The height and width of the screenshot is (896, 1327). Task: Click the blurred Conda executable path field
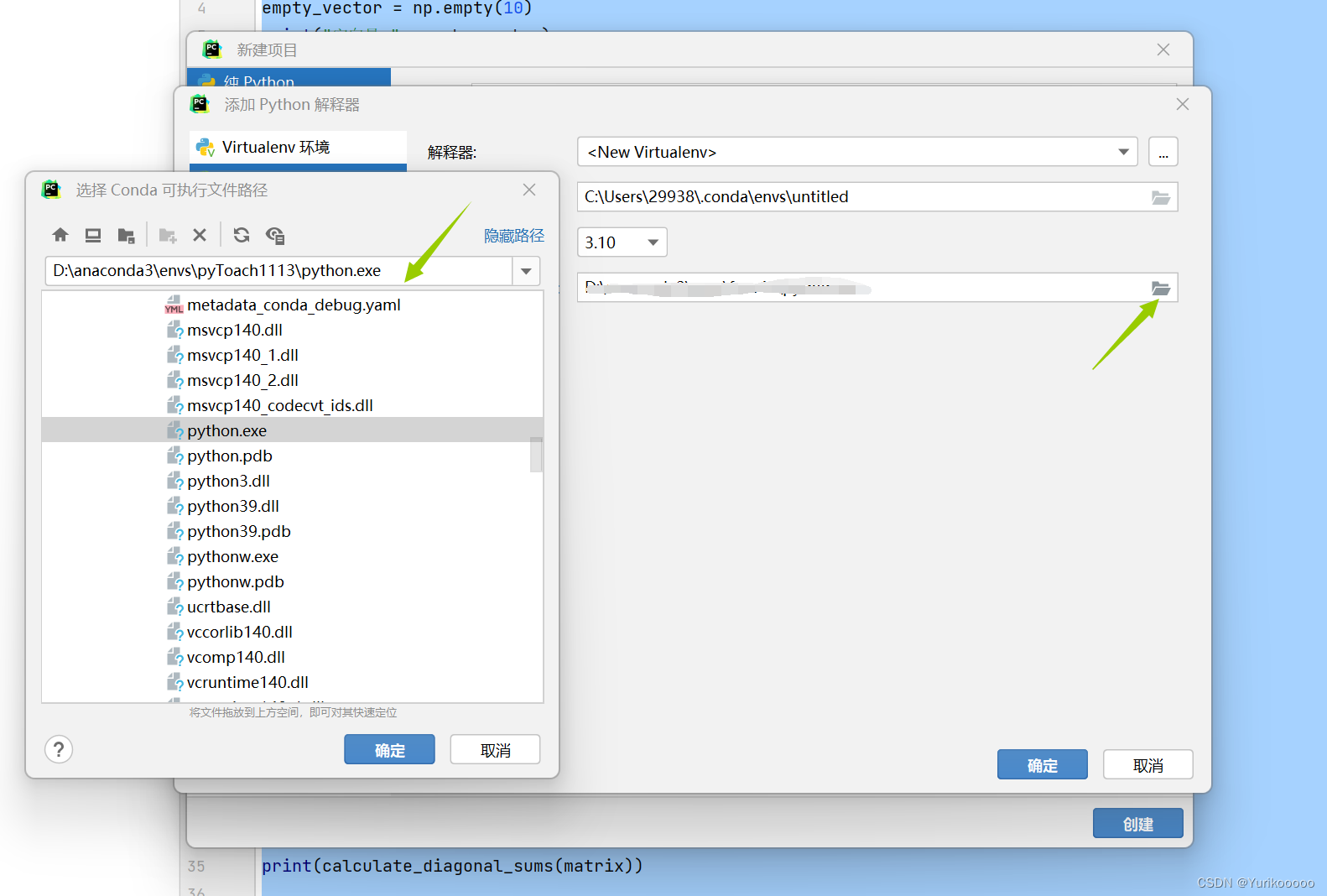[863, 288]
